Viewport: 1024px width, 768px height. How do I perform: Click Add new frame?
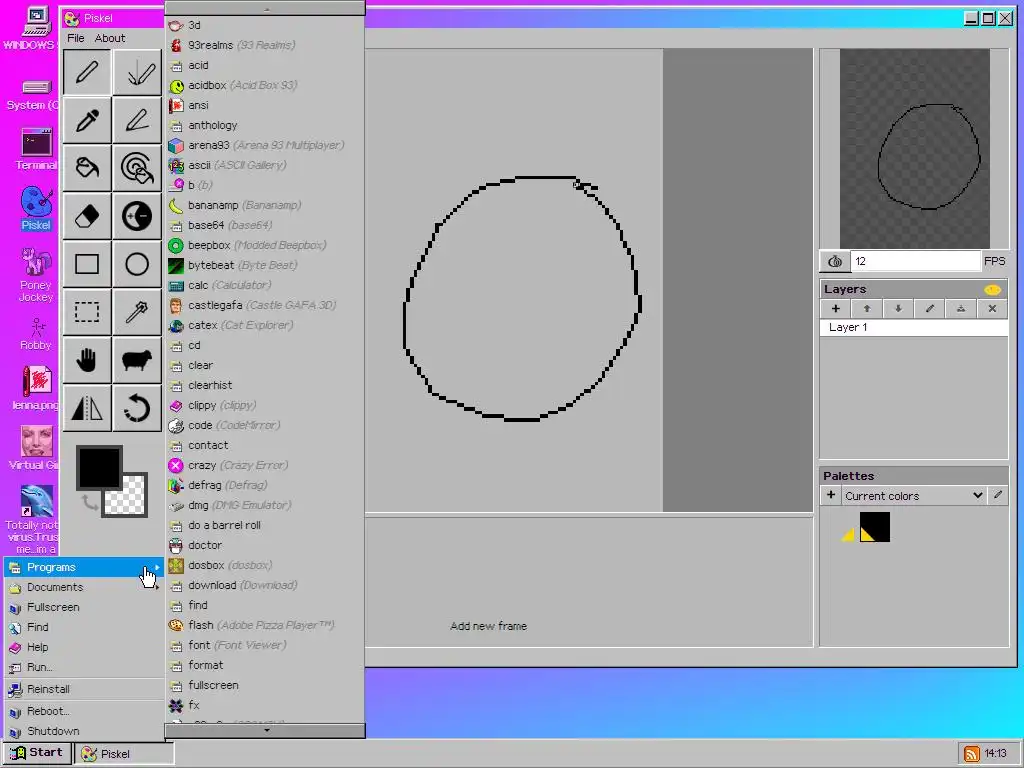click(x=488, y=626)
